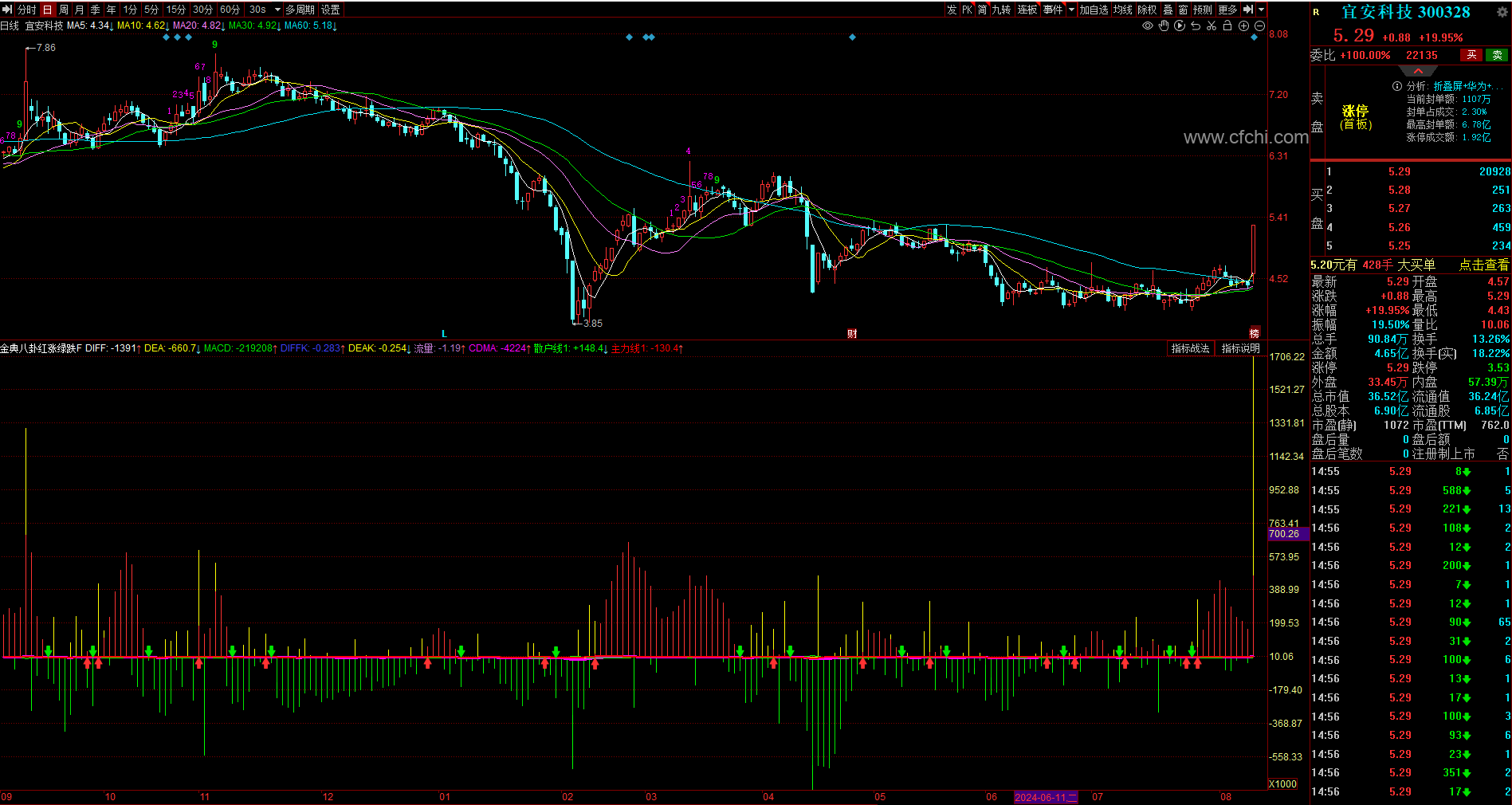Zoom in with the plus circle icon
This screenshot has width=1512, height=805.
(x=1243, y=26)
